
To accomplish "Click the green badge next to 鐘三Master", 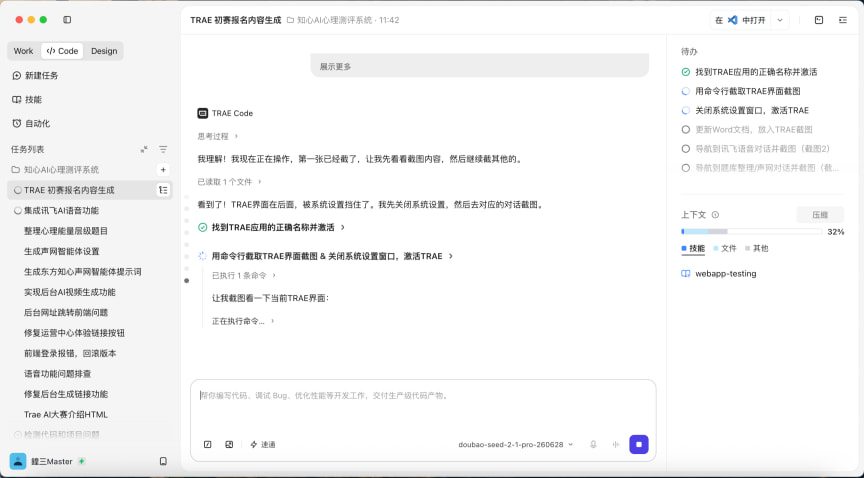I will coord(82,461).
